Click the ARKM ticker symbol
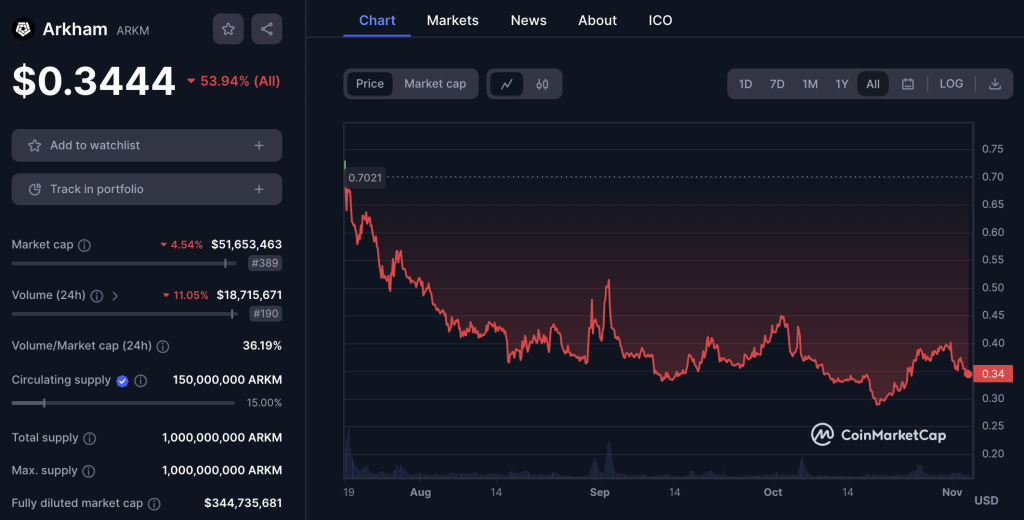Image resolution: width=1024 pixels, height=520 pixels. (133, 31)
